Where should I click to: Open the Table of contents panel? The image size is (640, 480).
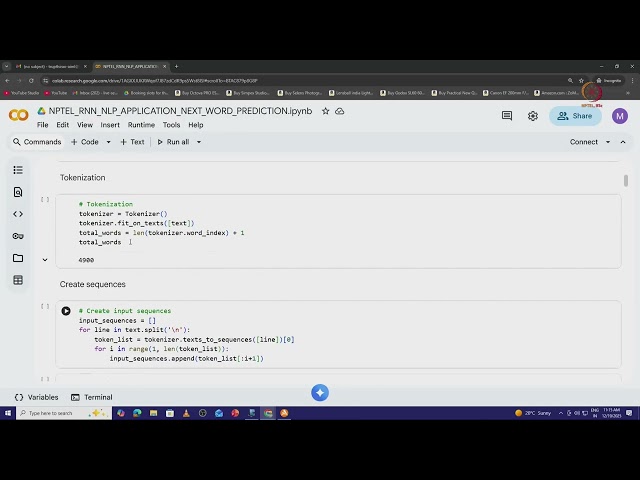point(18,170)
